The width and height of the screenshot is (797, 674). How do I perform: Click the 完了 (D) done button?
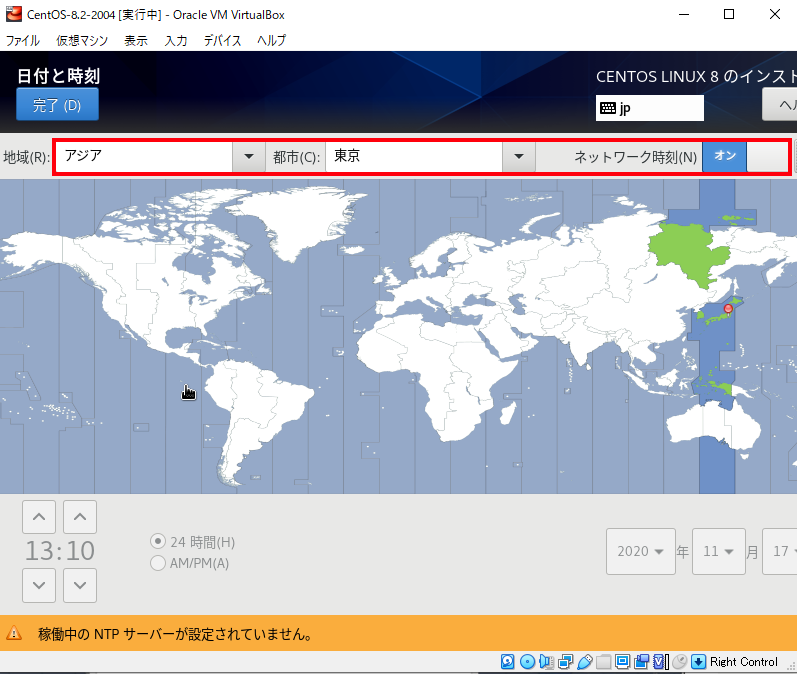coord(57,104)
